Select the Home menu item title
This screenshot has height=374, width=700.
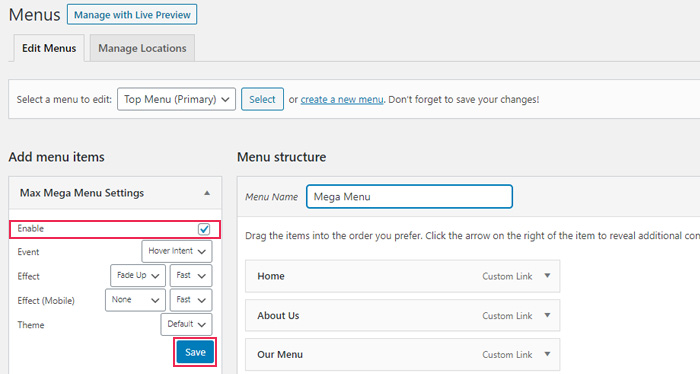click(271, 276)
